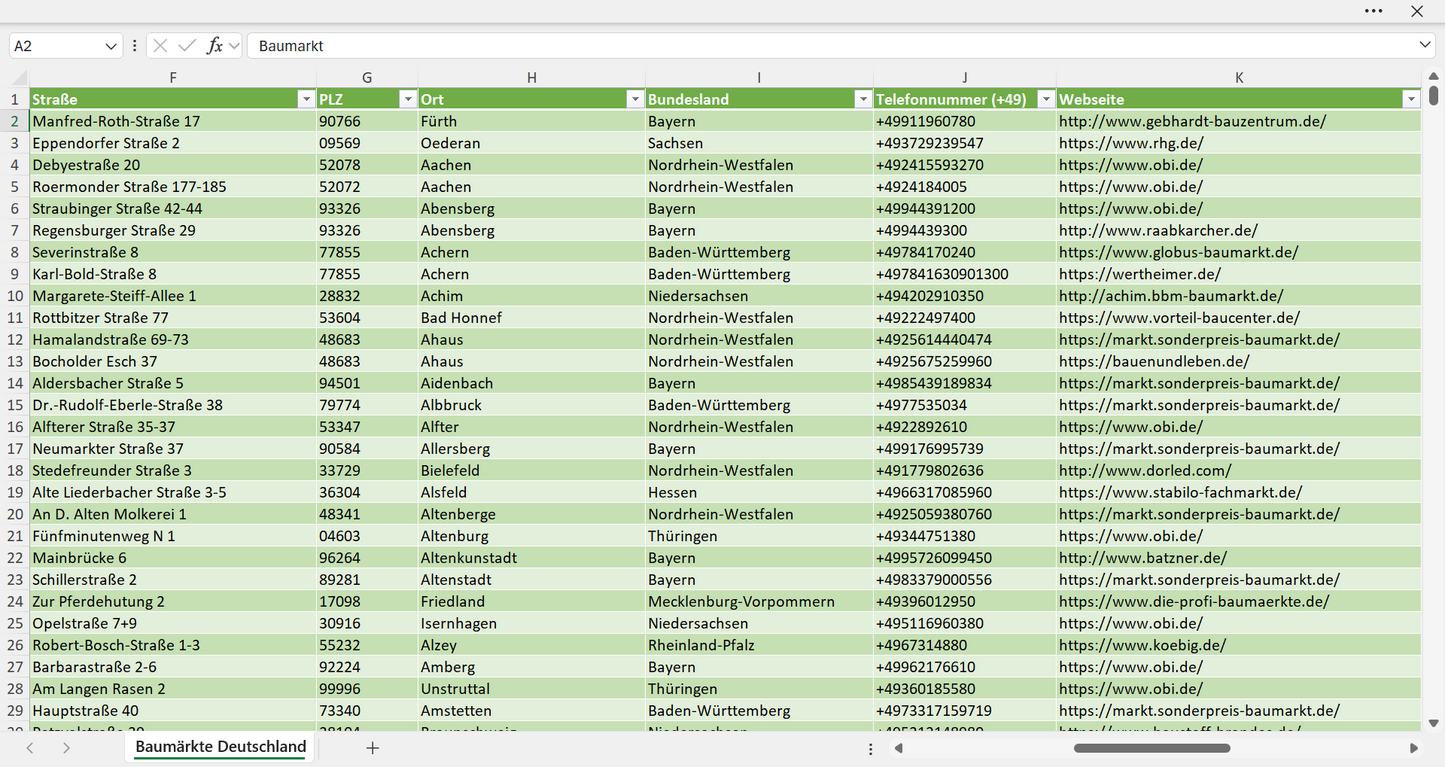The image size is (1445, 767).
Task: Add a new sheet with the plus icon
Action: click(372, 747)
